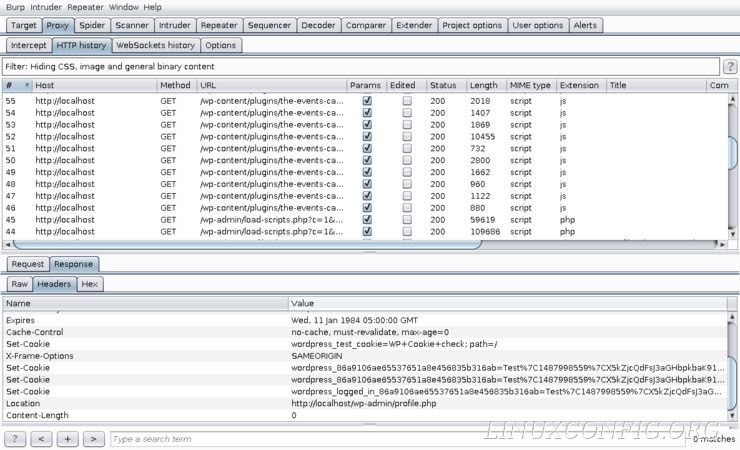
Task: Sort by MIME type column header
Action: pyautogui.click(x=531, y=85)
